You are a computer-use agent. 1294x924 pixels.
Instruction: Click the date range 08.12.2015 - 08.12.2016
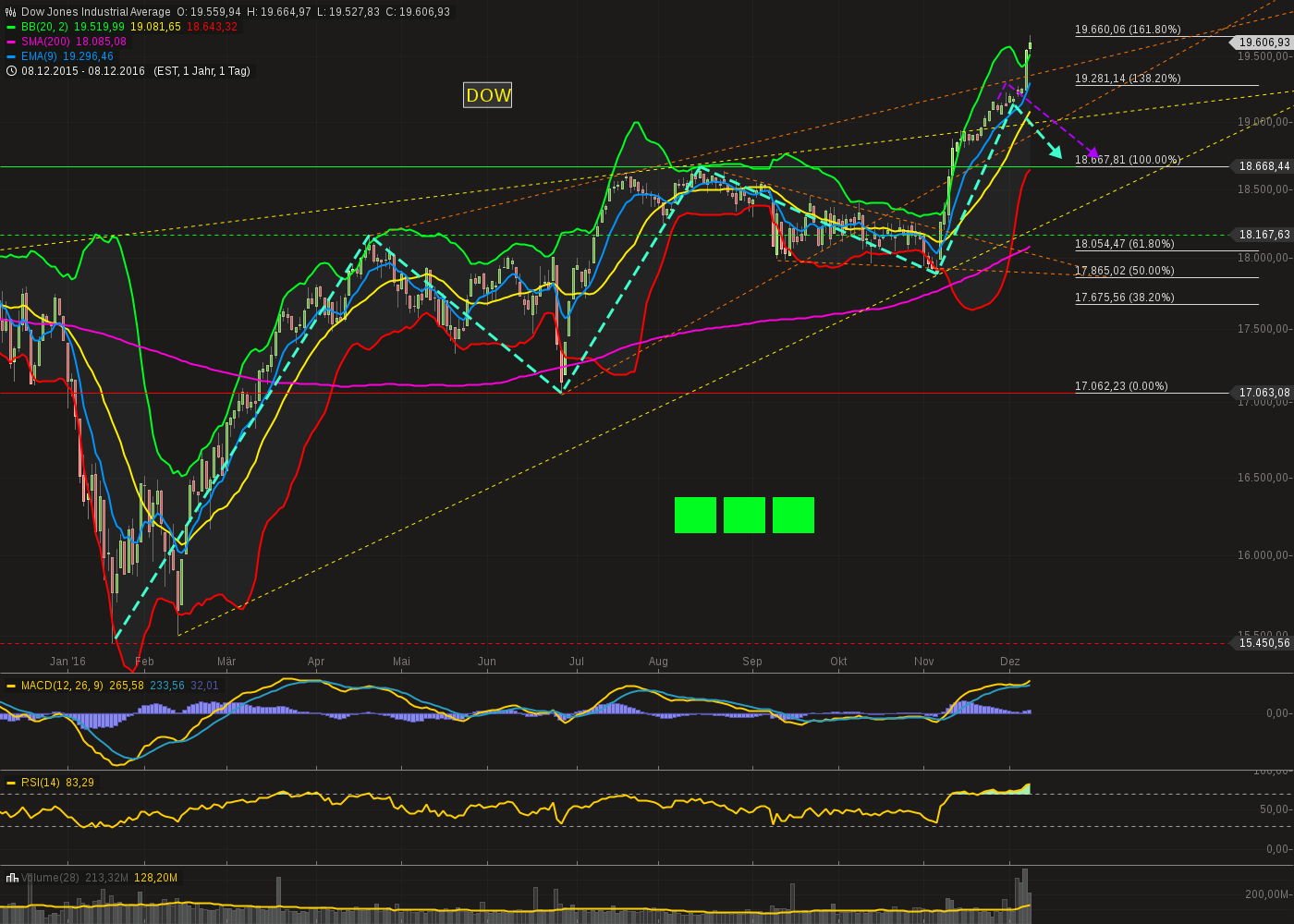point(83,71)
